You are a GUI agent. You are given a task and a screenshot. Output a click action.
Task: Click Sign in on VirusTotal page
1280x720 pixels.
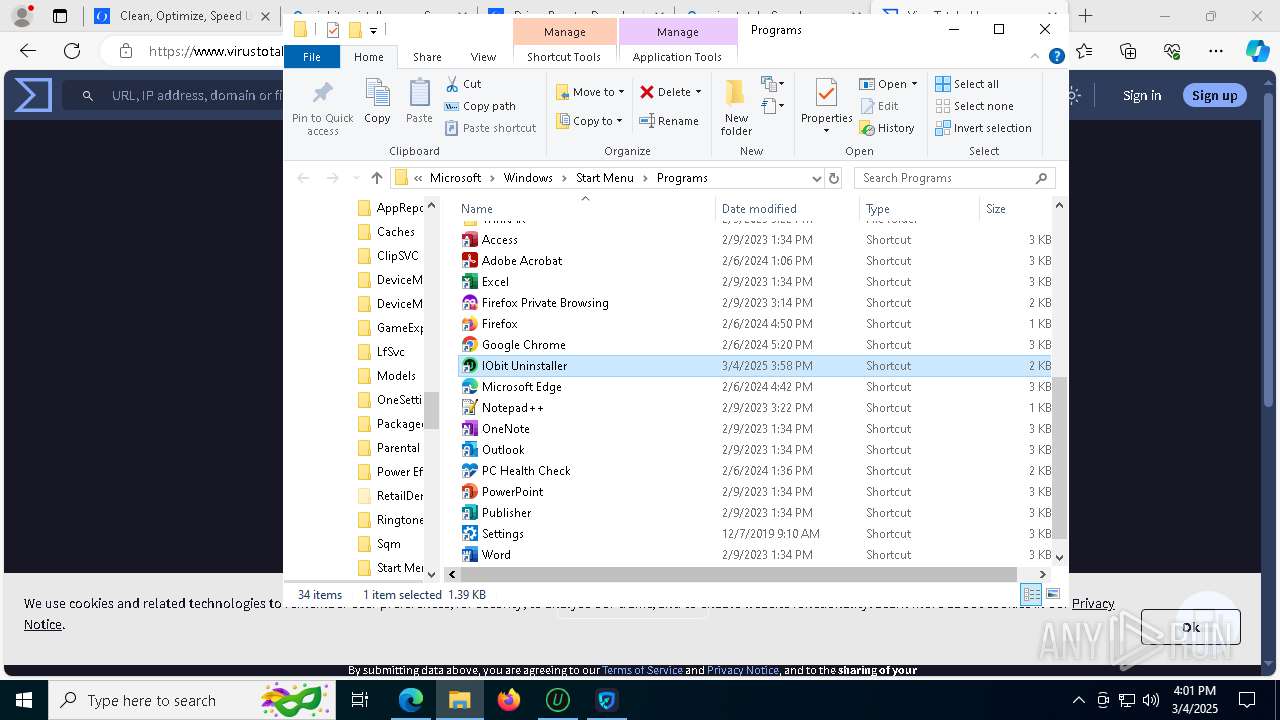[1142, 95]
